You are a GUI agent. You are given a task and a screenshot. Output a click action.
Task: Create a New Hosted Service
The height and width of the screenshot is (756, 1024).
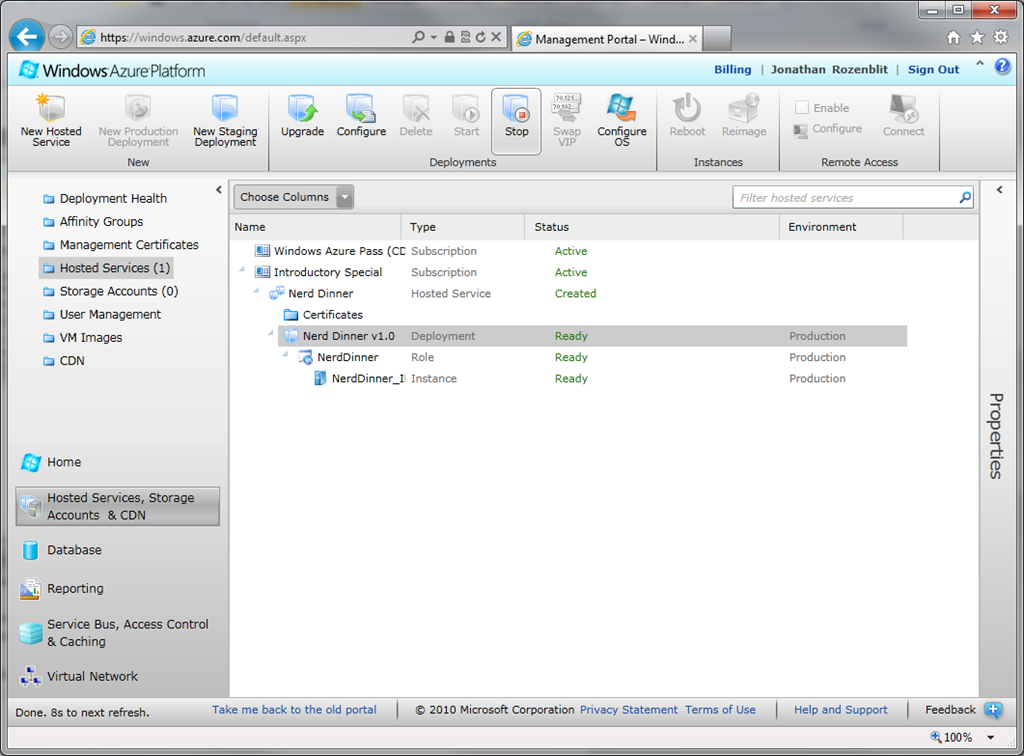coord(50,118)
